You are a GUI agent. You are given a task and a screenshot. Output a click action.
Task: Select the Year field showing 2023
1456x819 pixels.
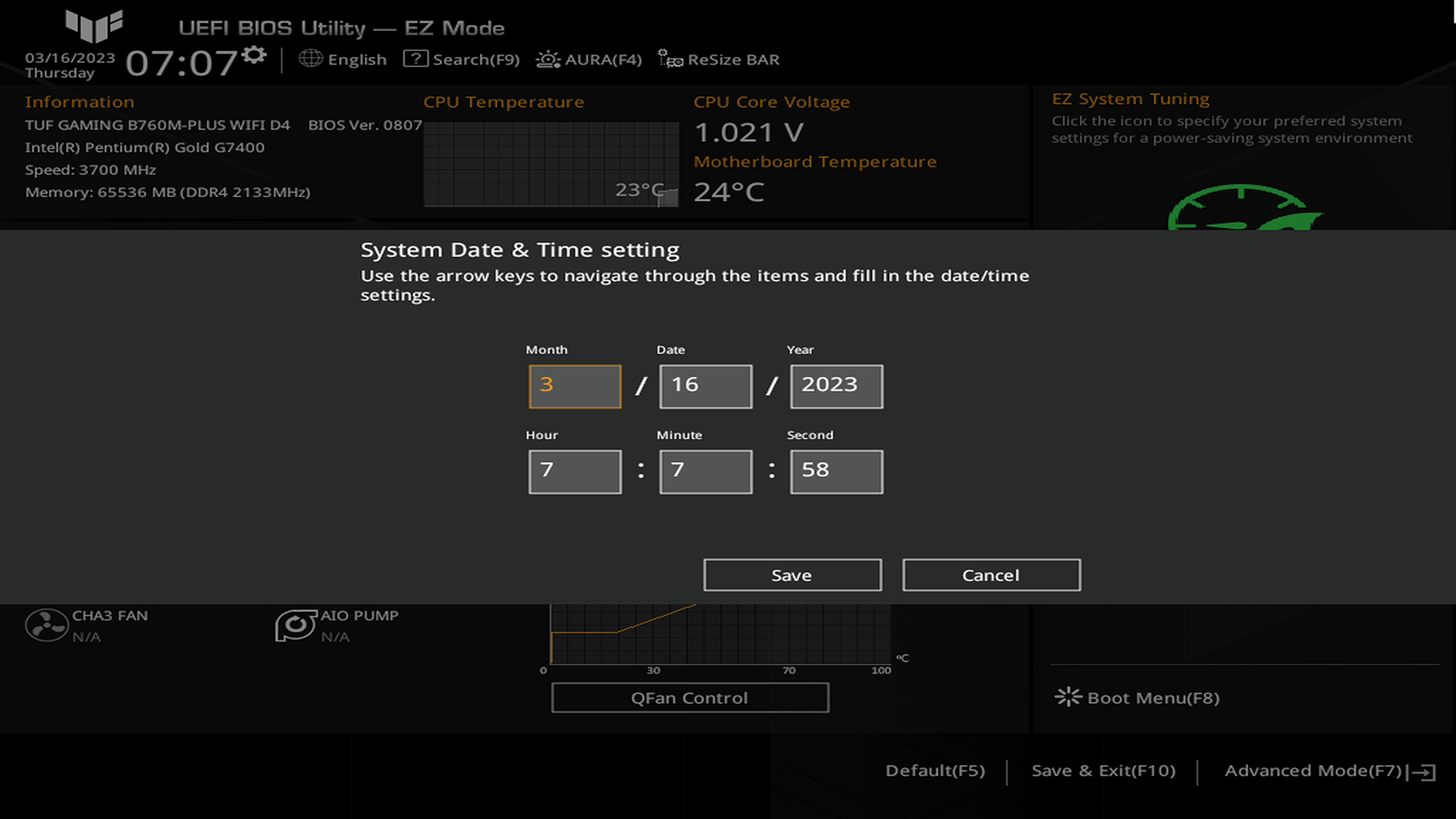point(836,386)
